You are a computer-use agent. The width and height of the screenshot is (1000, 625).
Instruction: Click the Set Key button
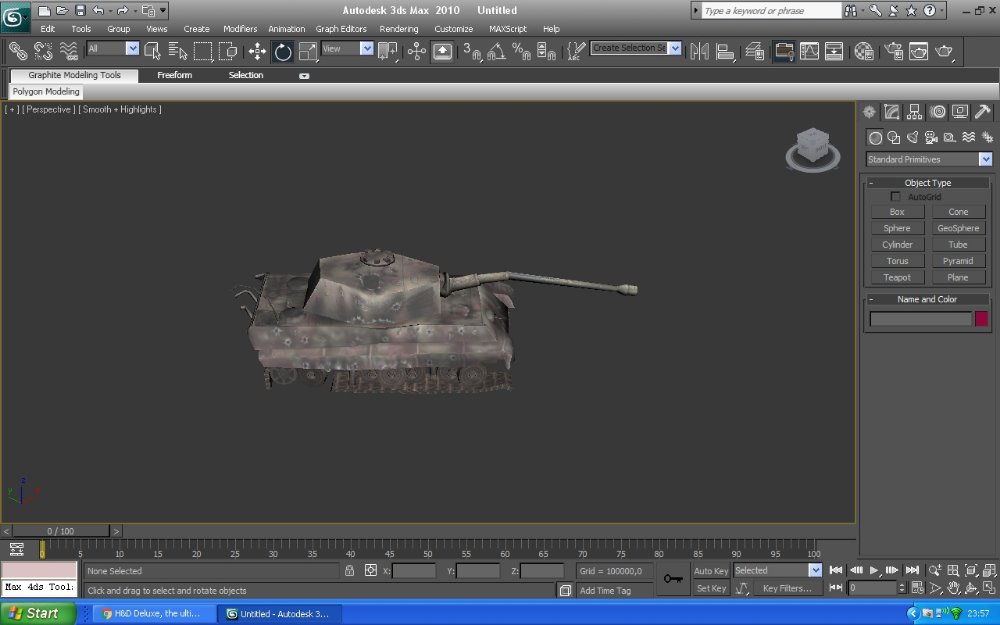coord(711,588)
